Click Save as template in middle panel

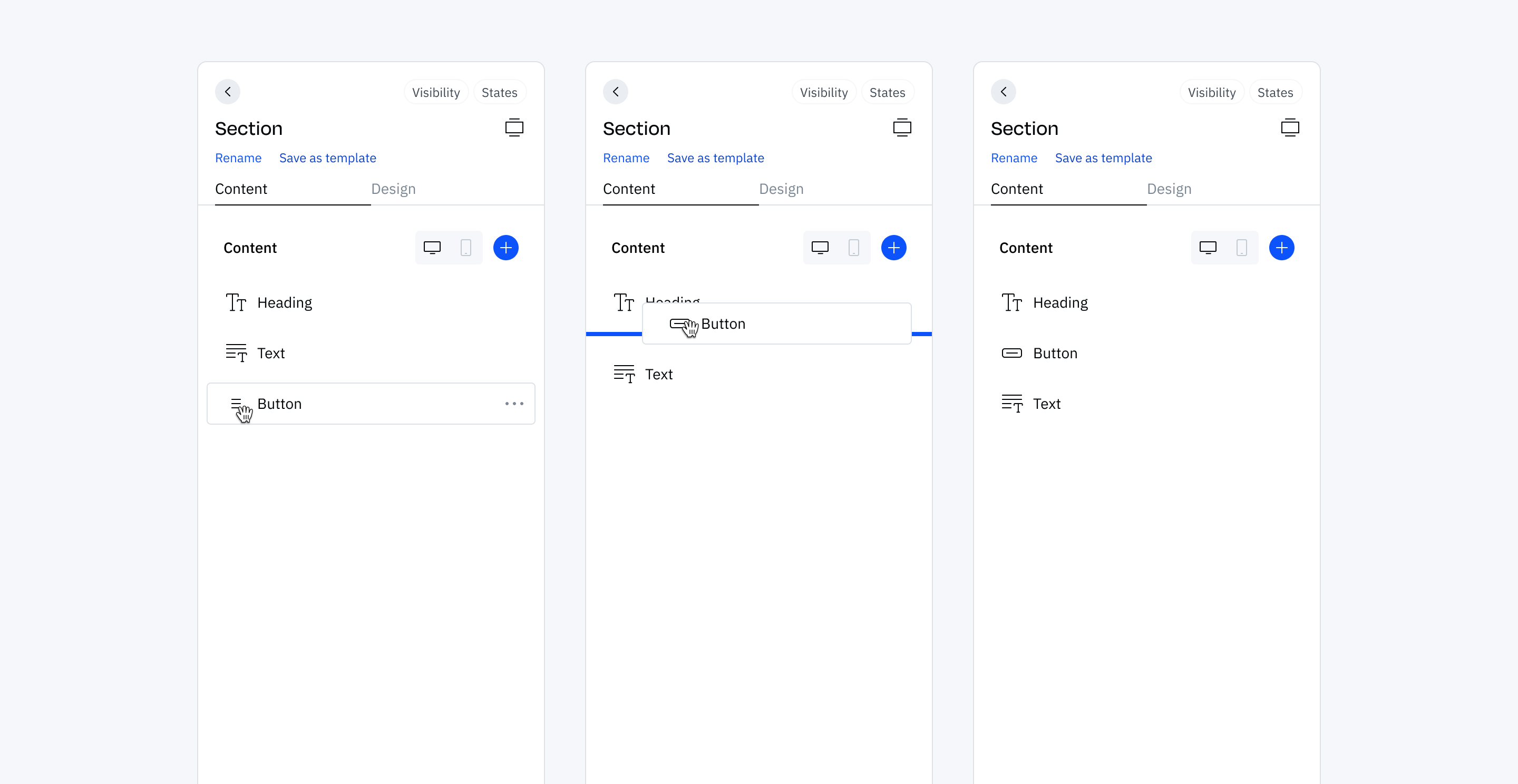click(x=715, y=159)
